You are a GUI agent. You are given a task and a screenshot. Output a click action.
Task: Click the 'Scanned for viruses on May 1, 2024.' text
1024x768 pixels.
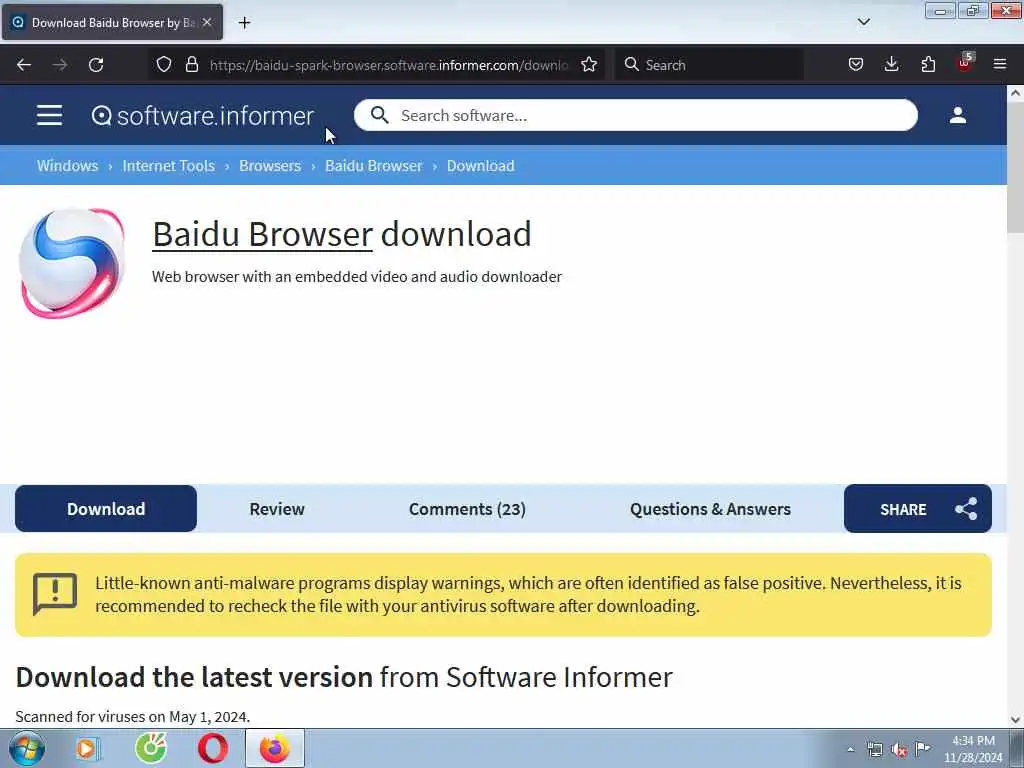(133, 716)
